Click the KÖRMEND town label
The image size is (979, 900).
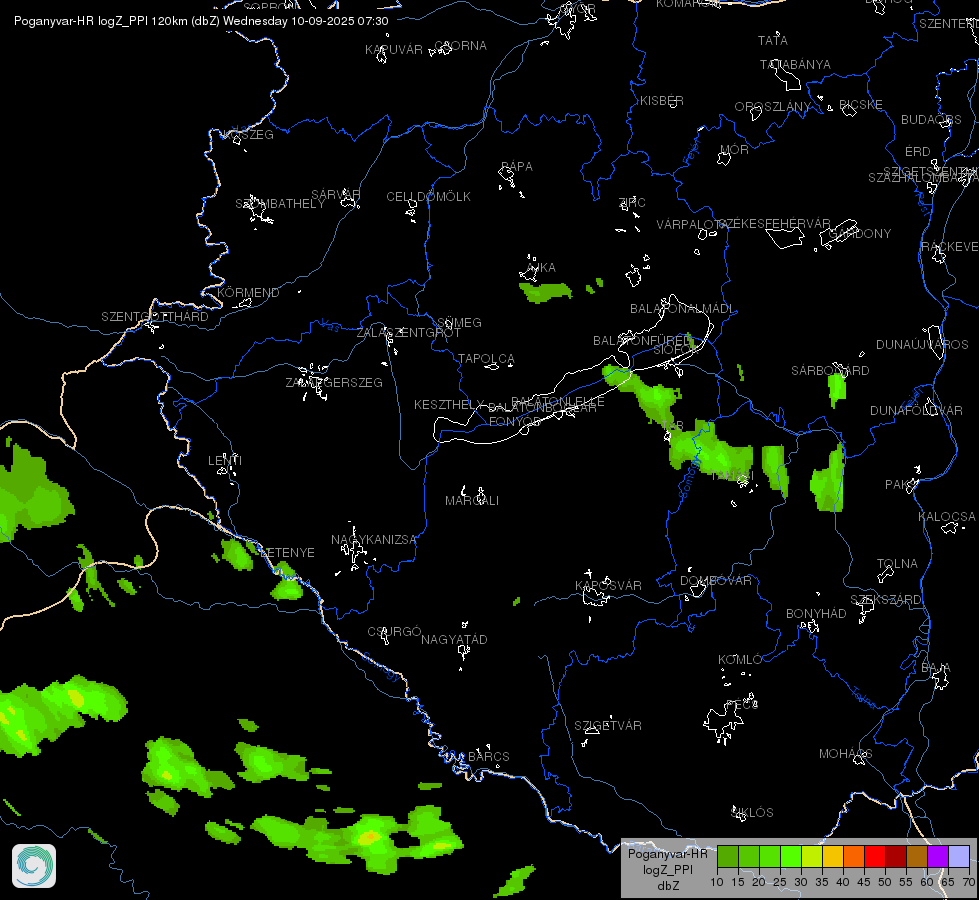(x=248, y=292)
